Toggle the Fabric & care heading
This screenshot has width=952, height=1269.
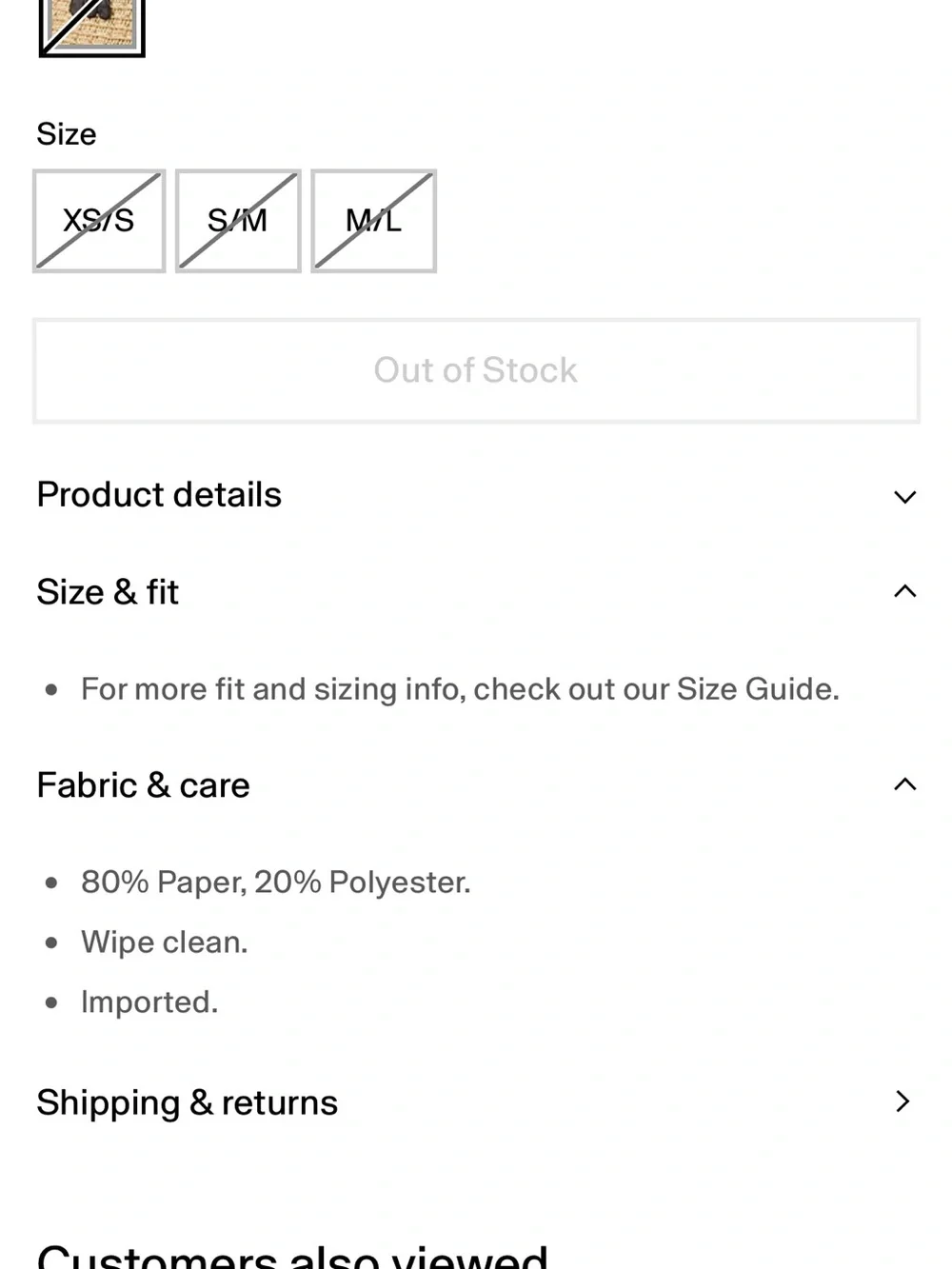coord(143,785)
